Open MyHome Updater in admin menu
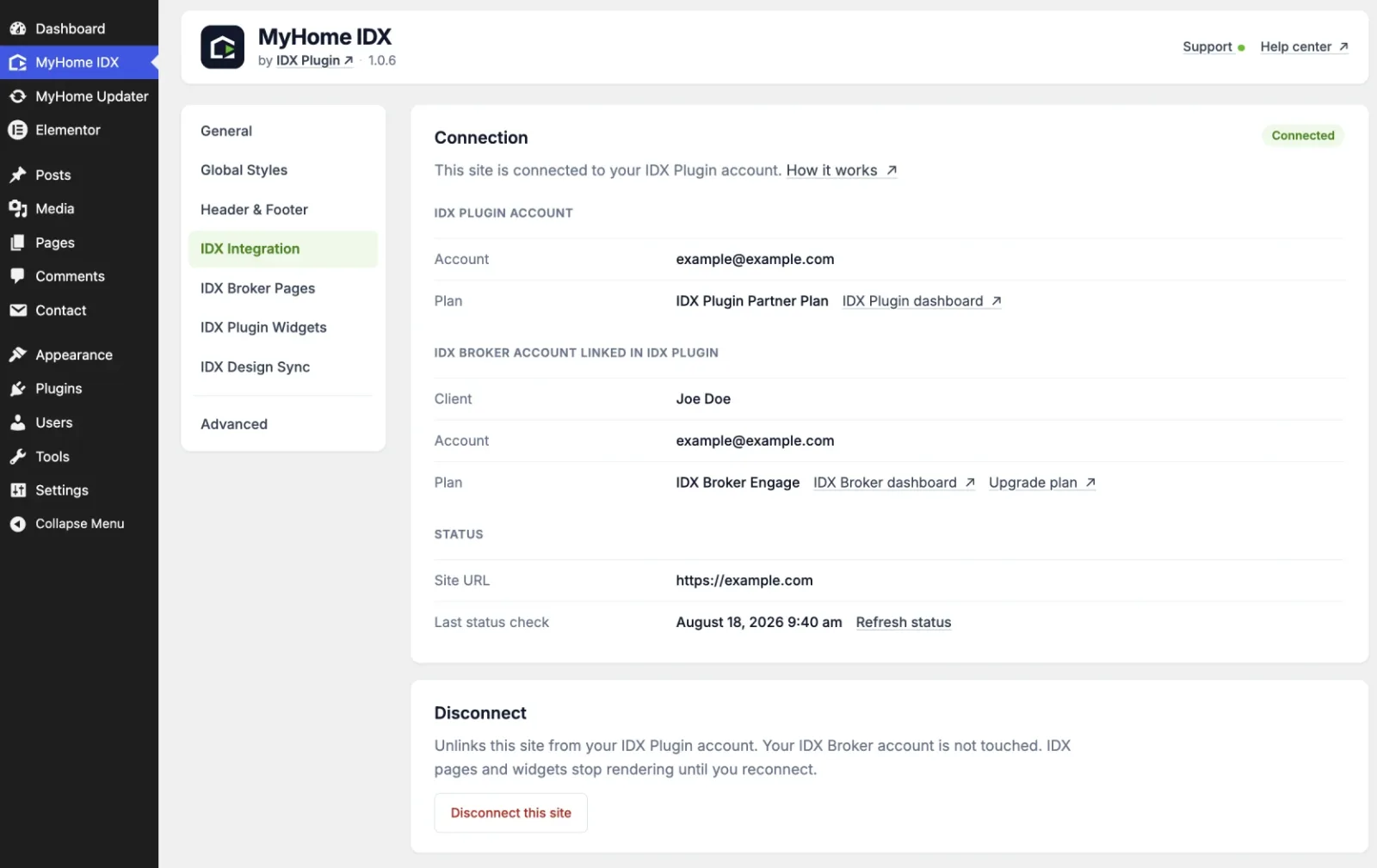Image resolution: width=1377 pixels, height=868 pixels. tap(79, 96)
